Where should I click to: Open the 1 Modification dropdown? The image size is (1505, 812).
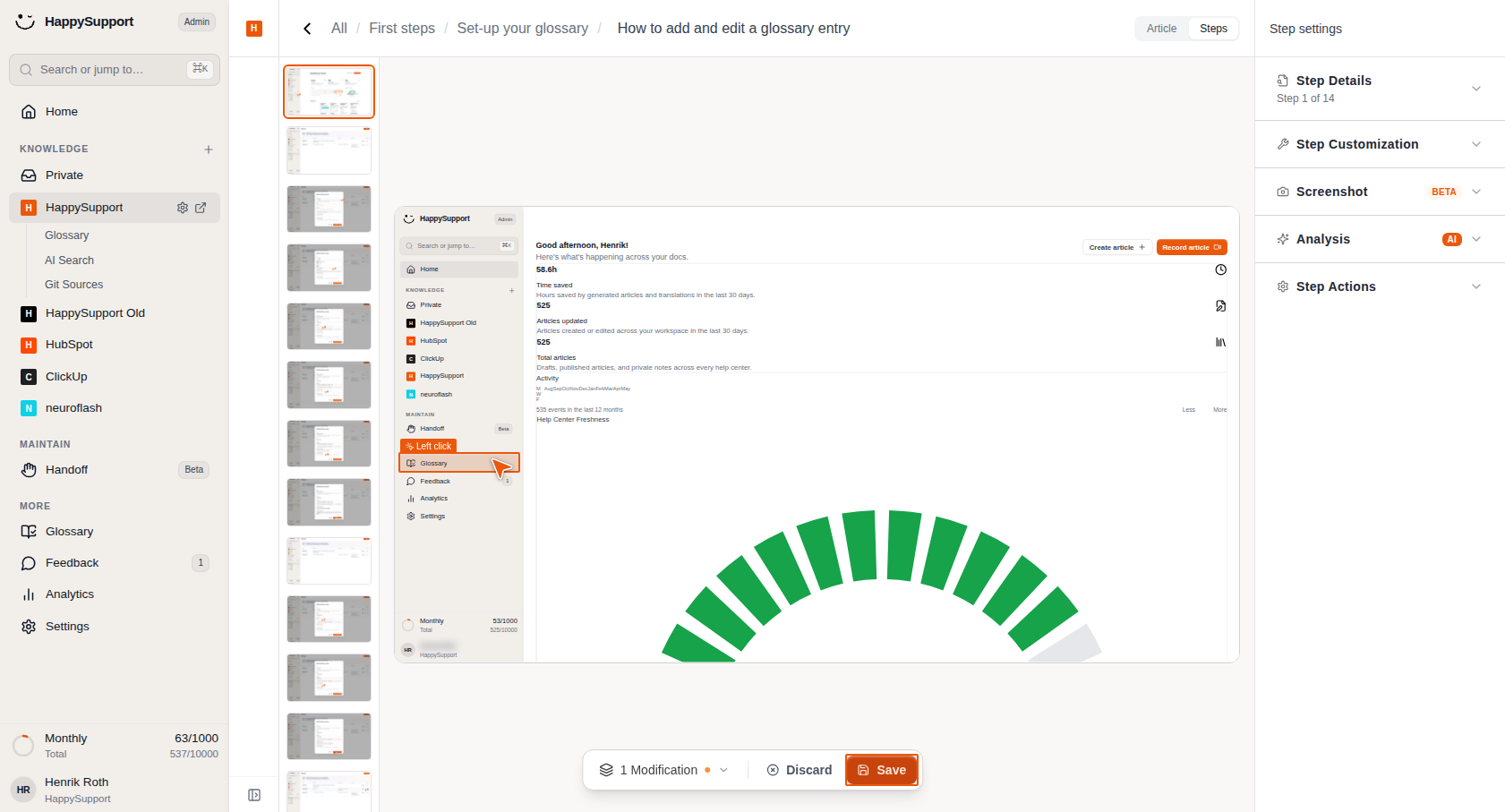tap(663, 770)
